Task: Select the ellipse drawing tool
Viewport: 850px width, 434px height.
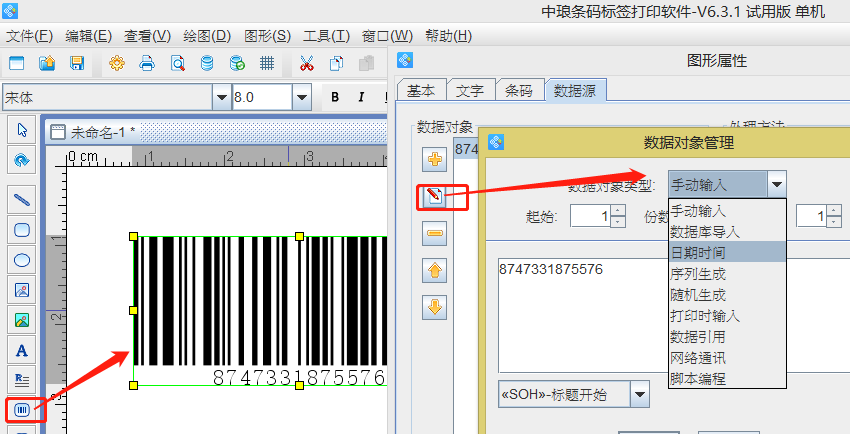Action: click(x=21, y=260)
